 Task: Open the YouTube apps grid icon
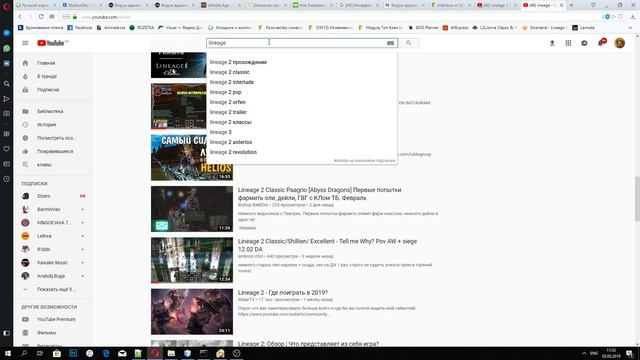pyautogui.click(x=568, y=43)
